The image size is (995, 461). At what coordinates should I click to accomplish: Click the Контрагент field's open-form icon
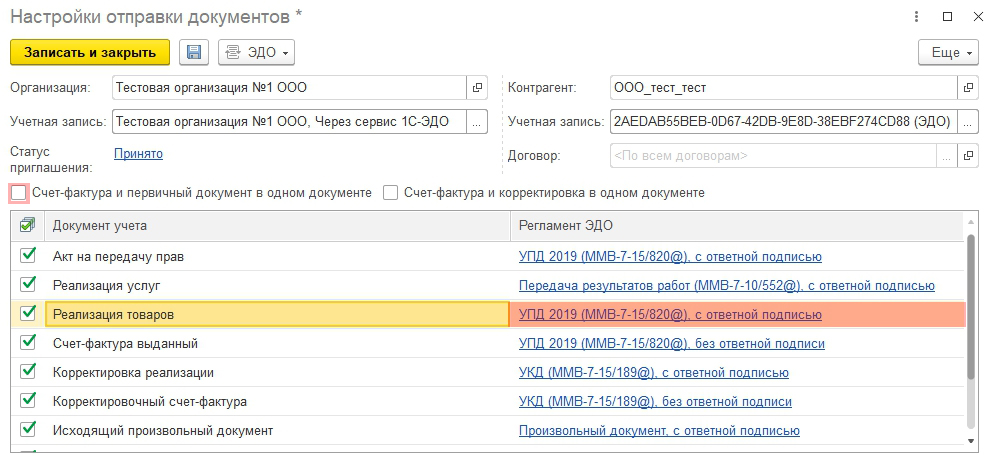(968, 88)
